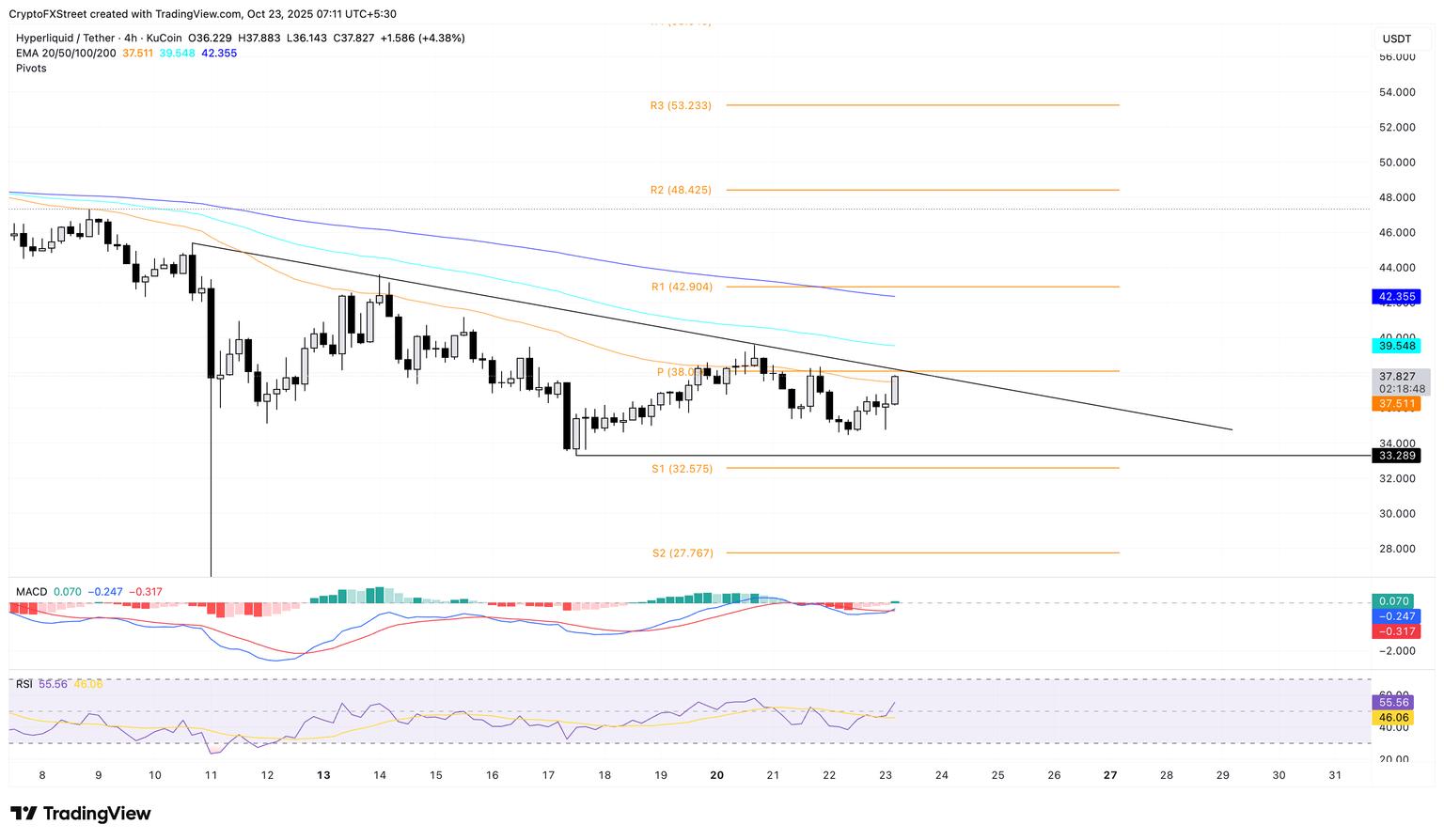Click the cyan 39.548 EMA price tag
Image resolution: width=1444 pixels, height=840 pixels.
coord(1396,346)
